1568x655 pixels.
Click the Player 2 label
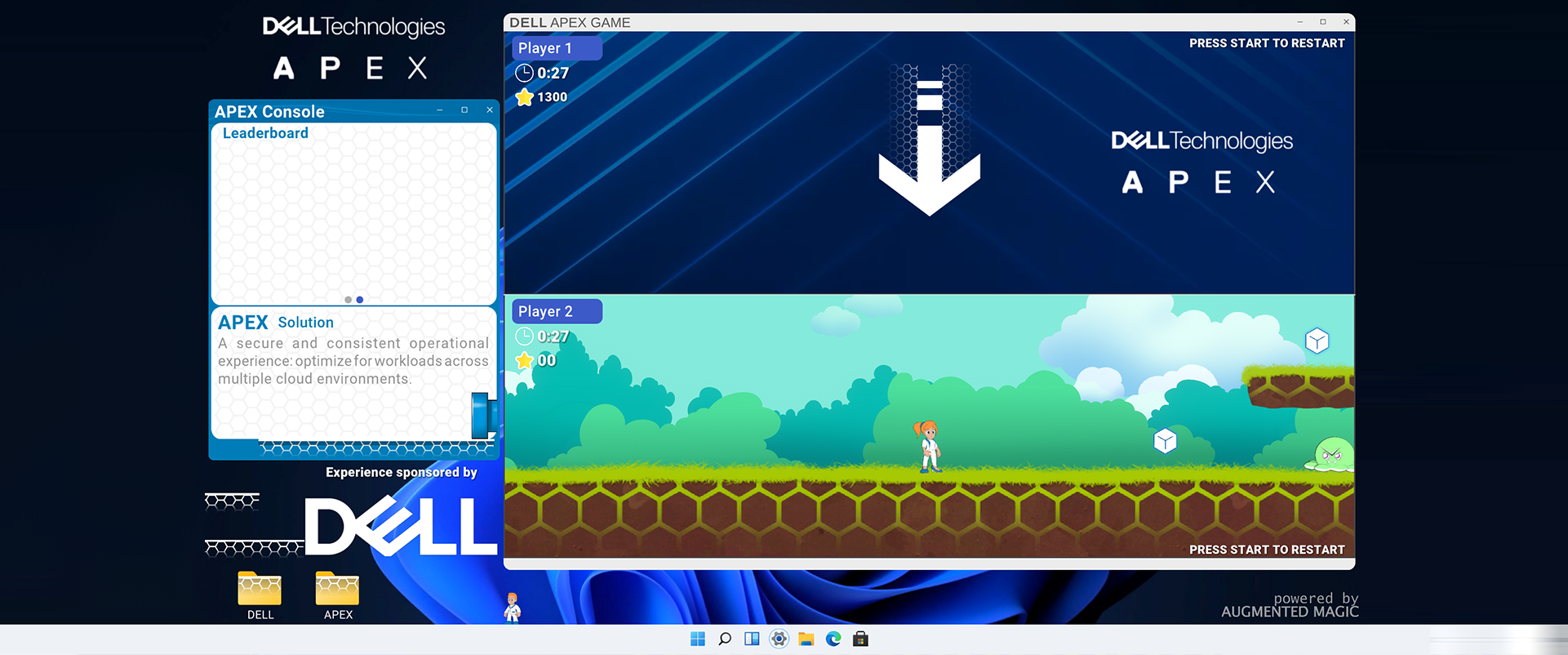(x=557, y=311)
